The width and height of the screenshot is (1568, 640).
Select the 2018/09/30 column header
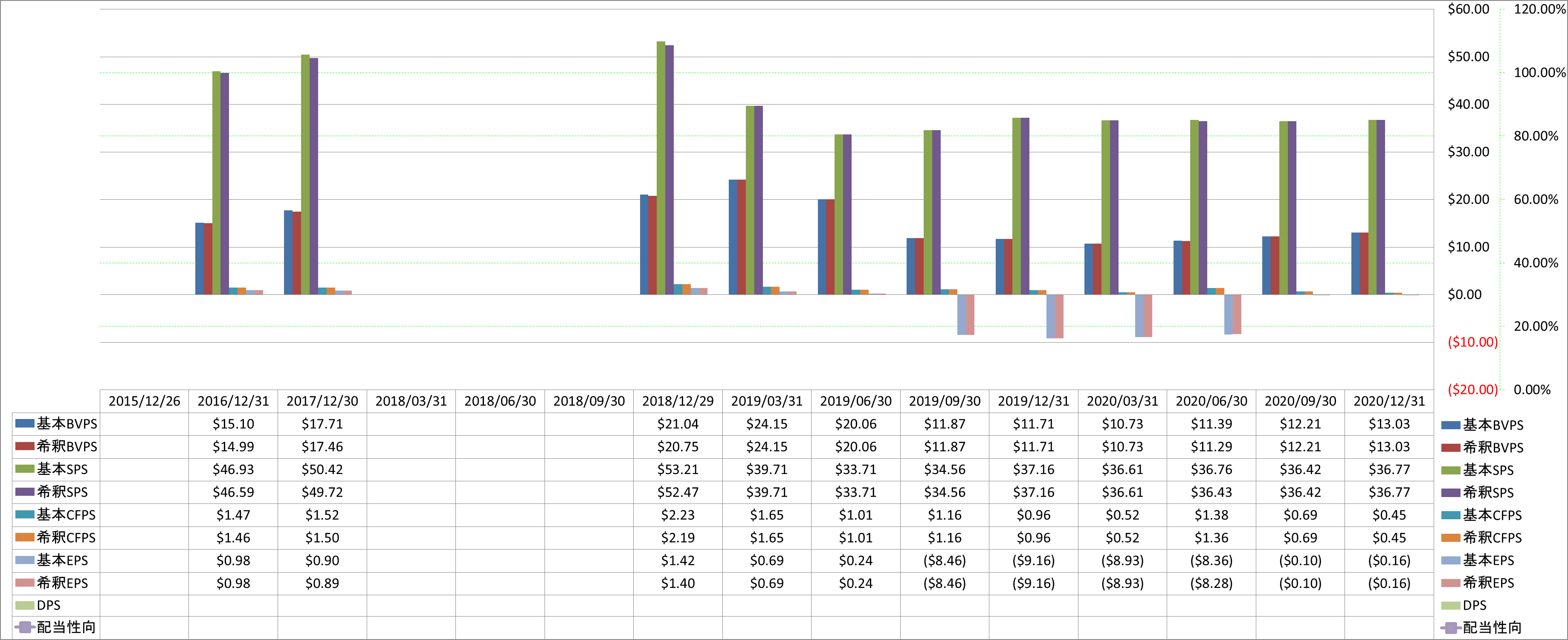588,401
